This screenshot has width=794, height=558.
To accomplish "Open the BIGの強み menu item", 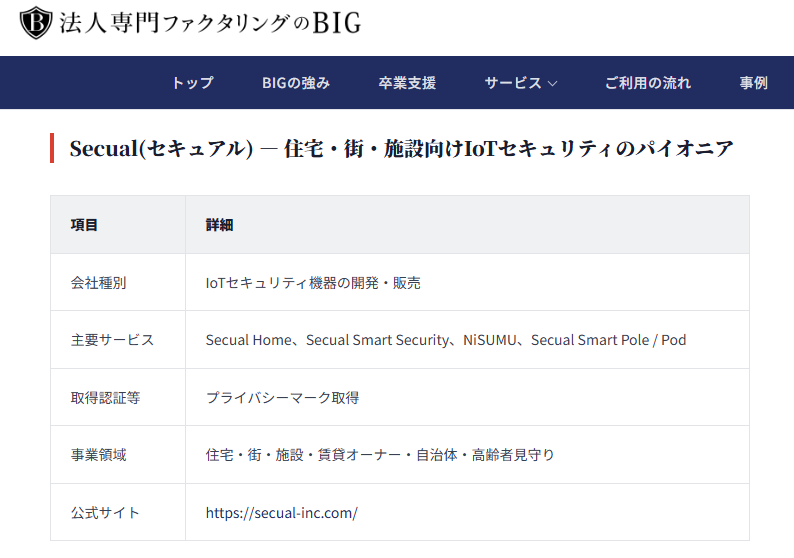I will (x=296, y=83).
